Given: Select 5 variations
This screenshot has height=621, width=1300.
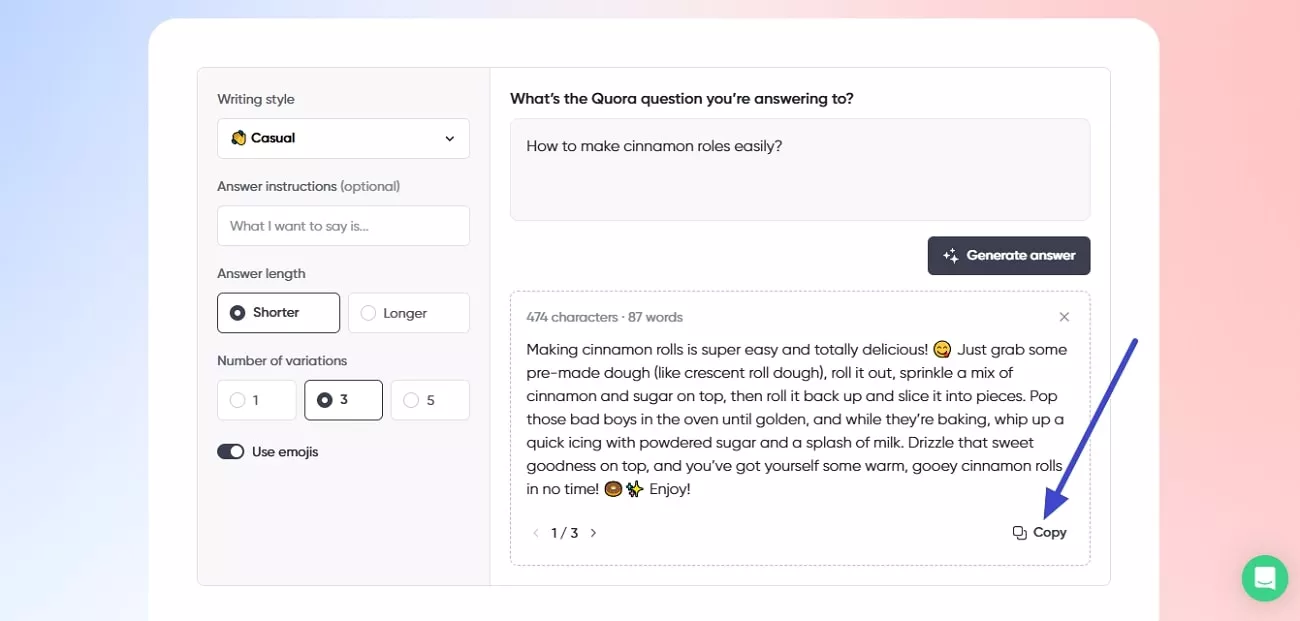Looking at the screenshot, I should [x=430, y=399].
